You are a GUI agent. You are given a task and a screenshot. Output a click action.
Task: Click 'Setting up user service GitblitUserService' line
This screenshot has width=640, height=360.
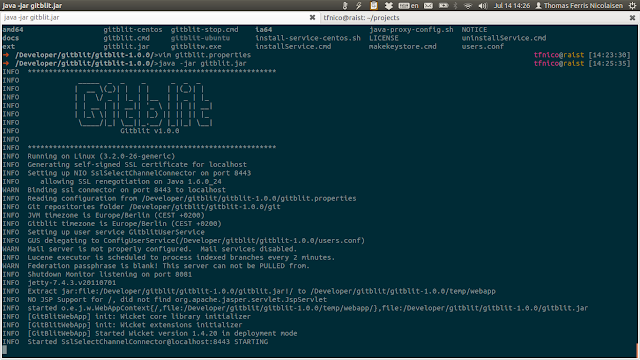(x=116, y=232)
